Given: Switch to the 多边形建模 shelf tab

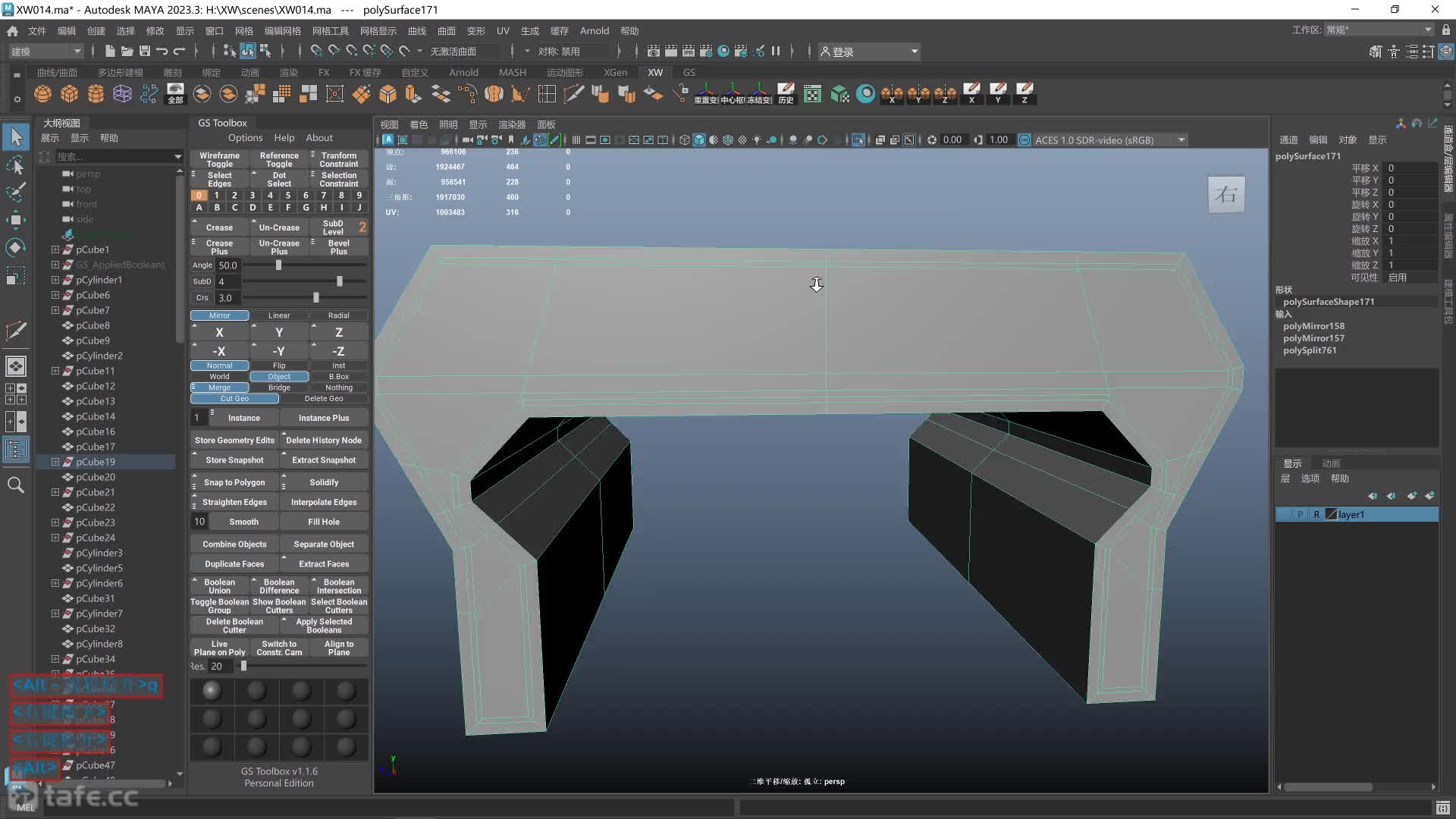Looking at the screenshot, I should click(121, 73).
